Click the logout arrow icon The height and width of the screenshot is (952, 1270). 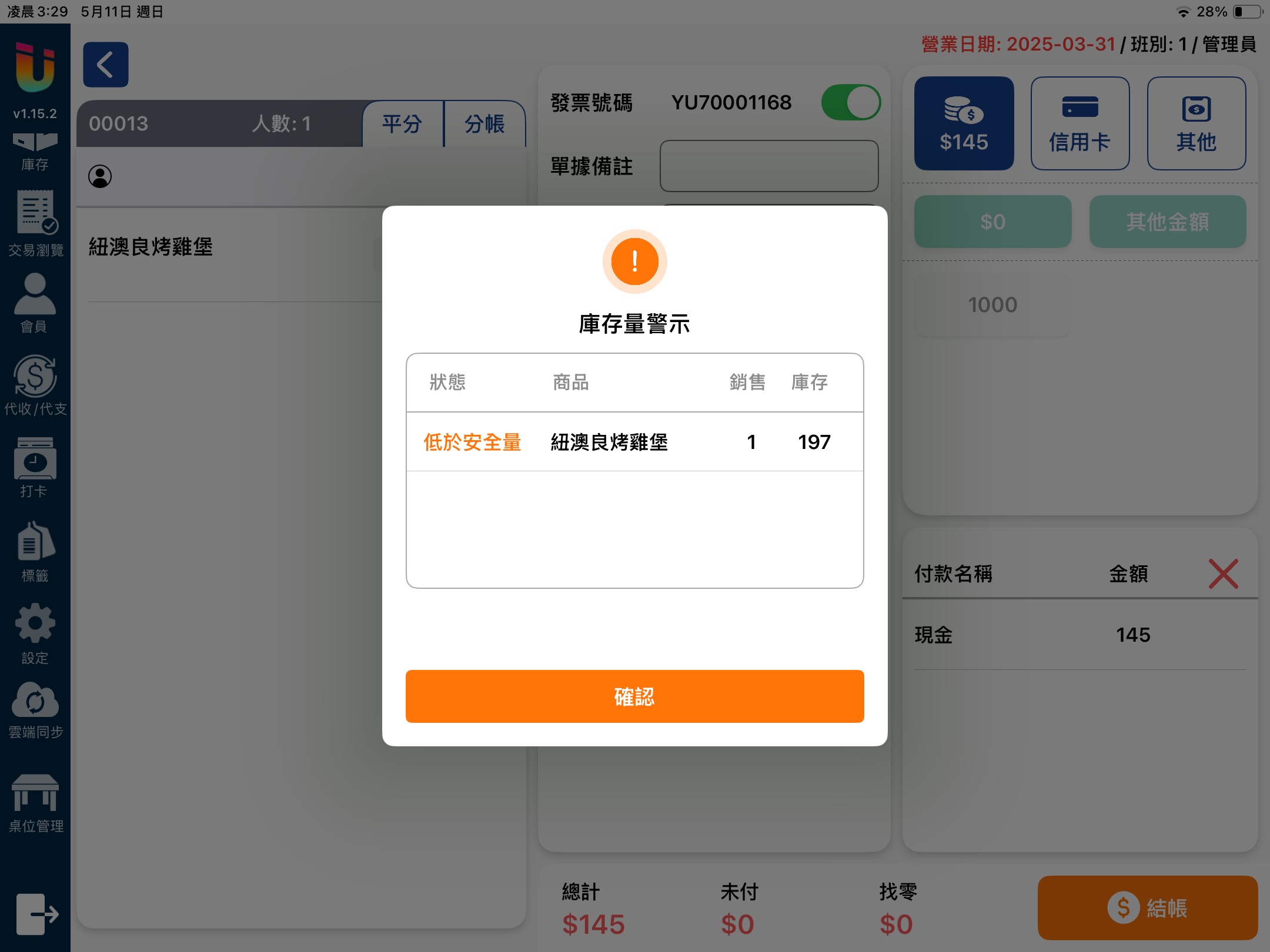pyautogui.click(x=36, y=913)
